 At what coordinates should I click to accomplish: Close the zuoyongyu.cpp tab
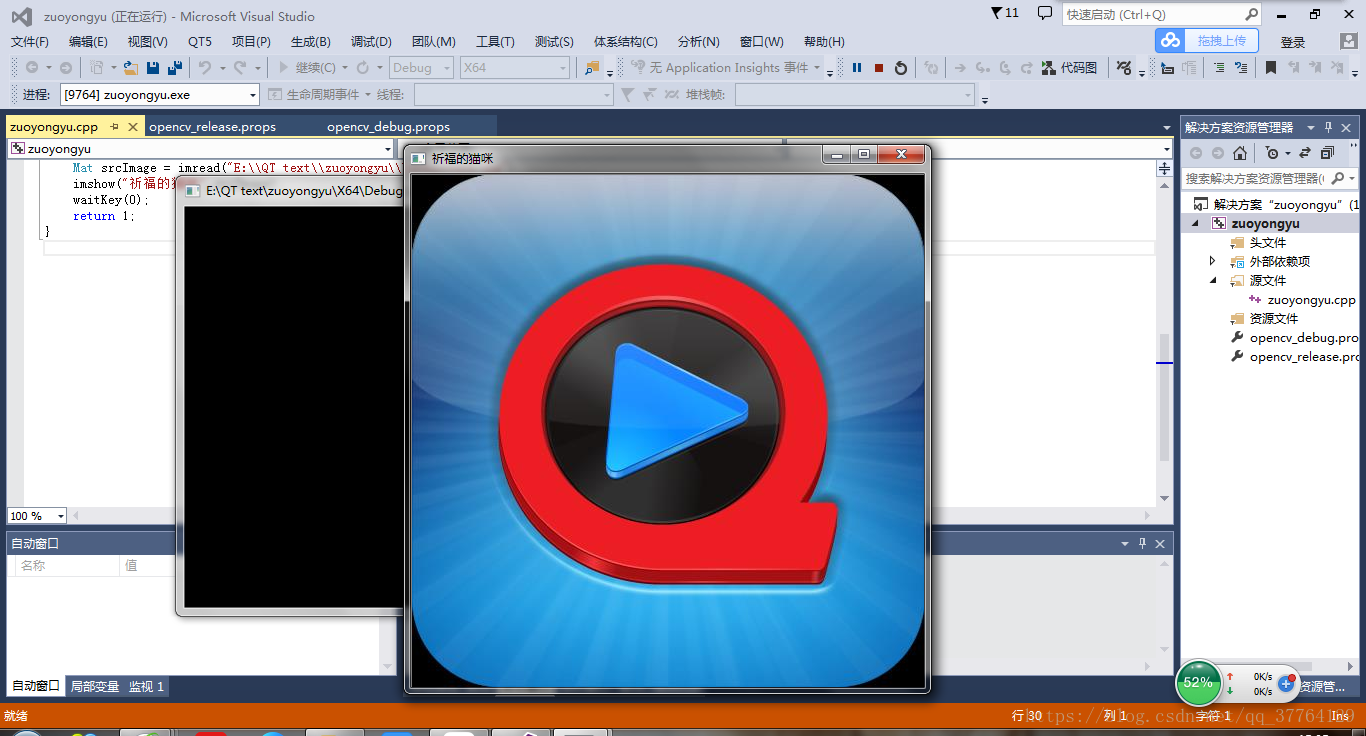click(133, 127)
